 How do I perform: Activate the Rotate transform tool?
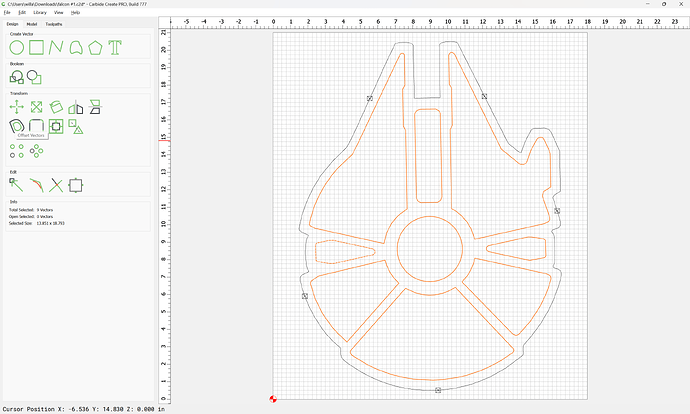56,107
